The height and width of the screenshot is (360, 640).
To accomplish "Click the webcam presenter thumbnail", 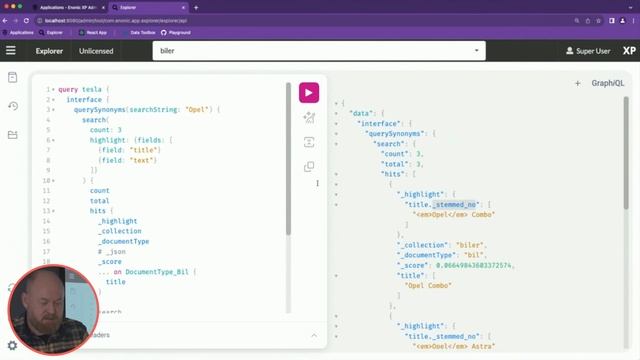I will [53, 309].
